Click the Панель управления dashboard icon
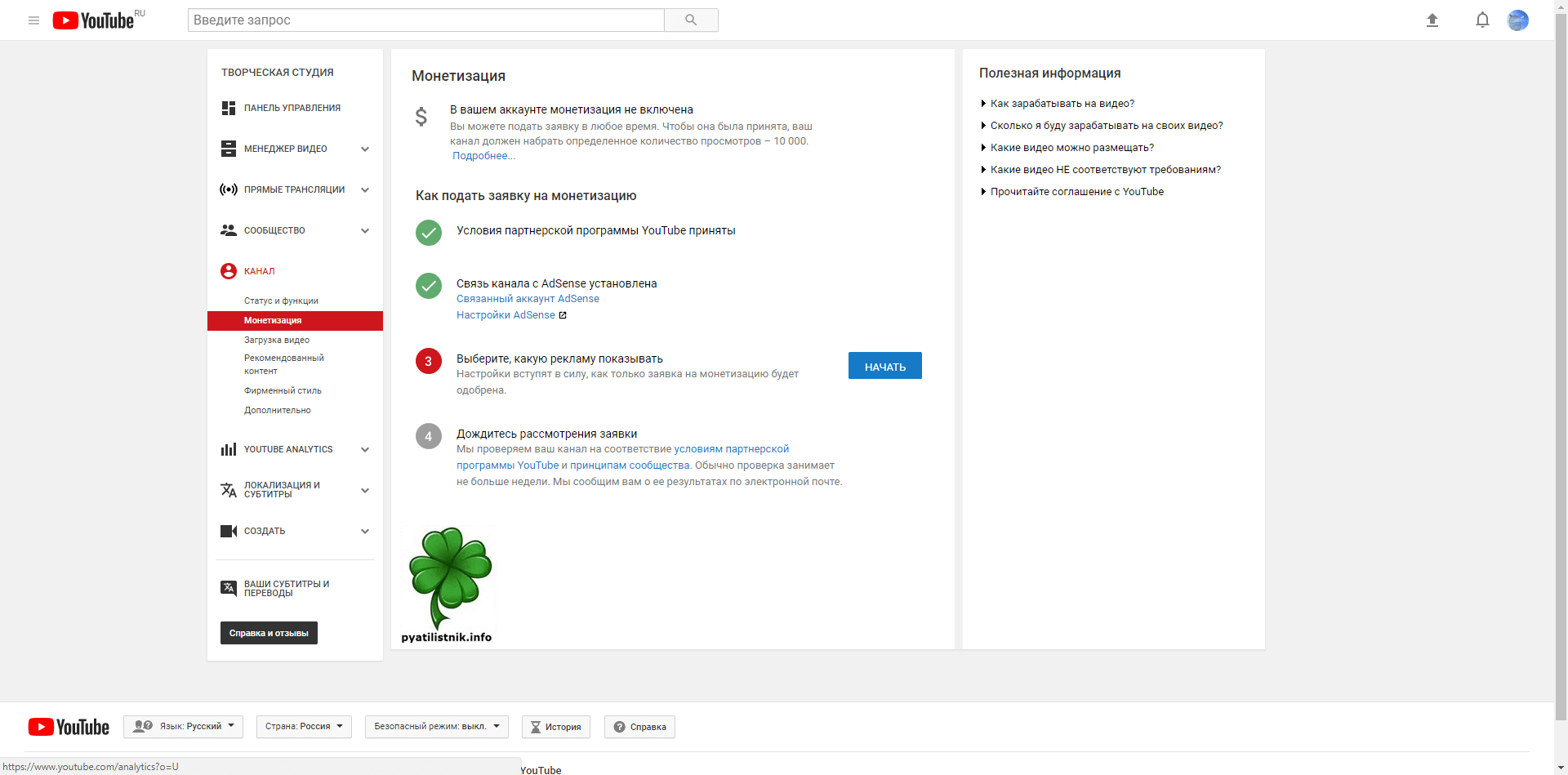Viewport: 1568px width, 775px height. tap(229, 108)
